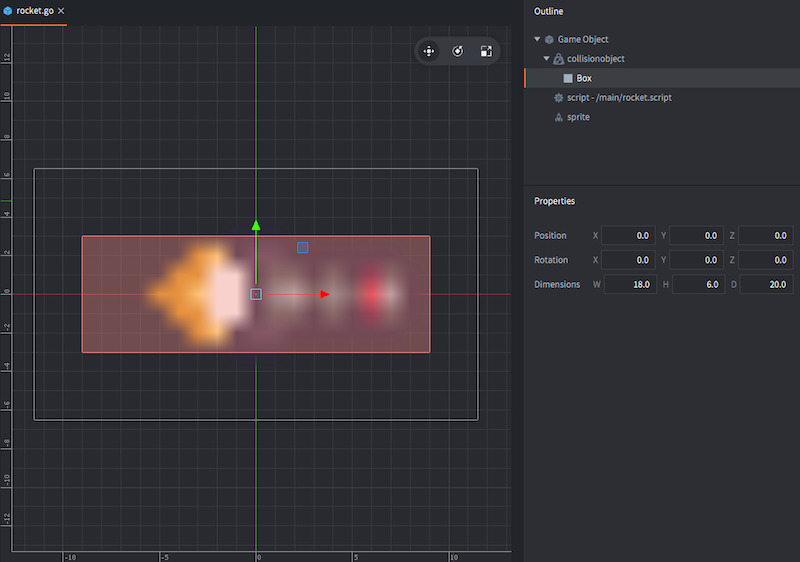
Task: Click the Dimensions H field showing 6.0
Action: [698, 285]
